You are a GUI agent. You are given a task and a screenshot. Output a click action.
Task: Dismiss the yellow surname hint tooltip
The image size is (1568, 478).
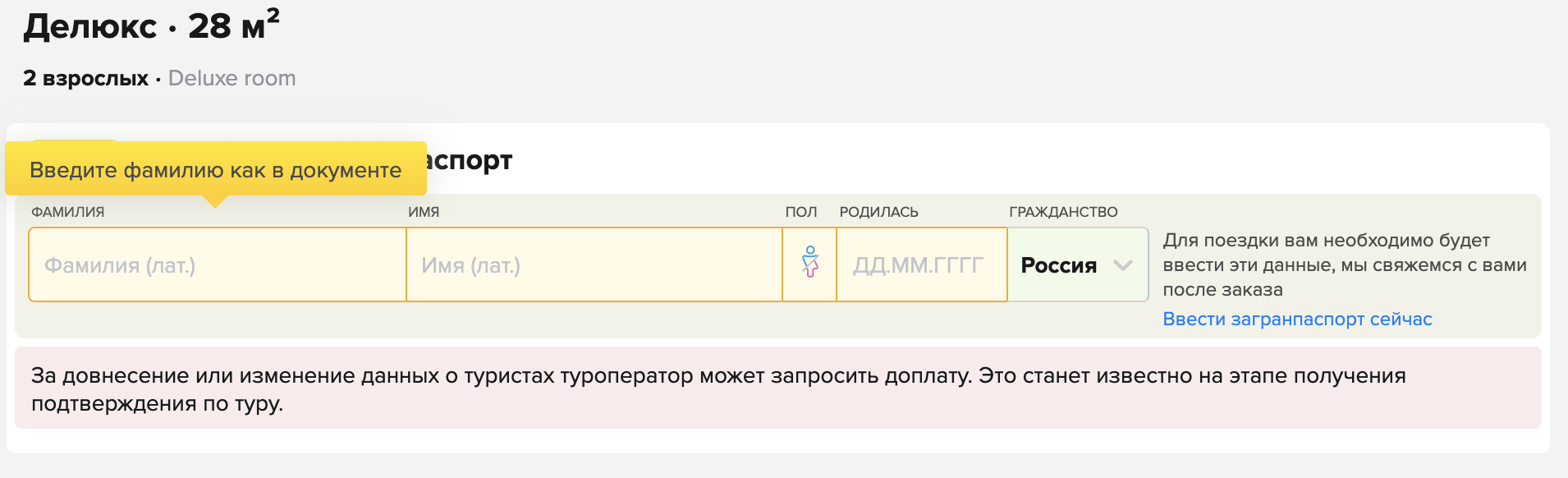(216, 169)
